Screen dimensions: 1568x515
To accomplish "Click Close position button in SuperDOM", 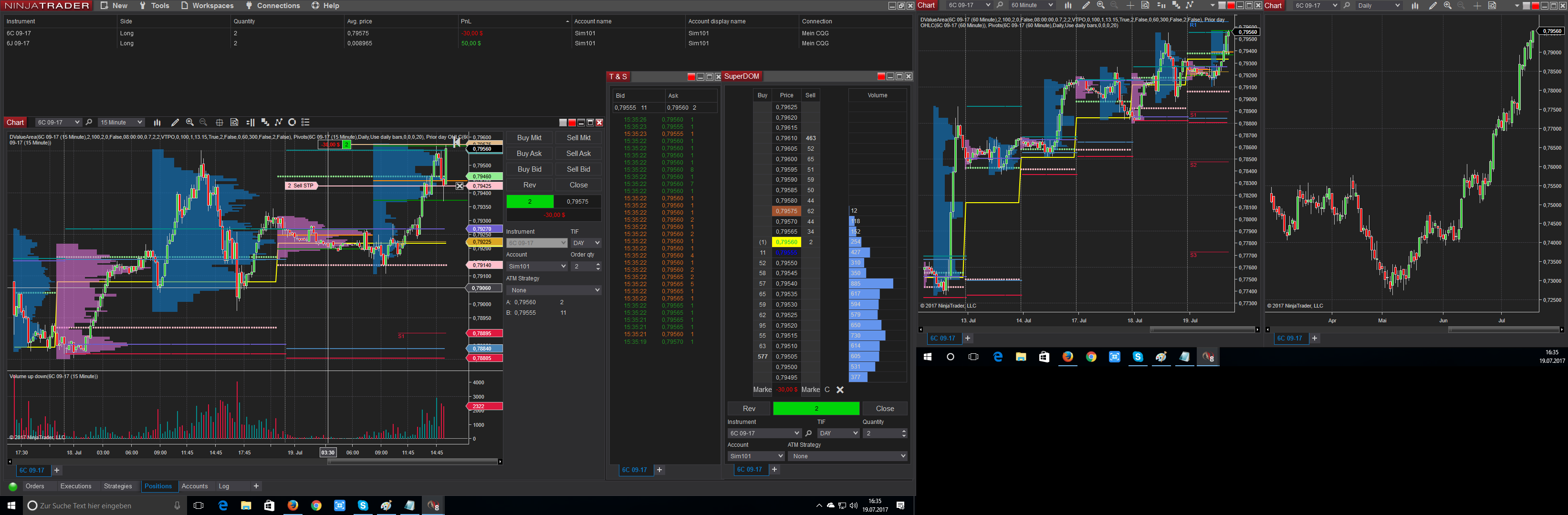I will pyautogui.click(x=885, y=409).
